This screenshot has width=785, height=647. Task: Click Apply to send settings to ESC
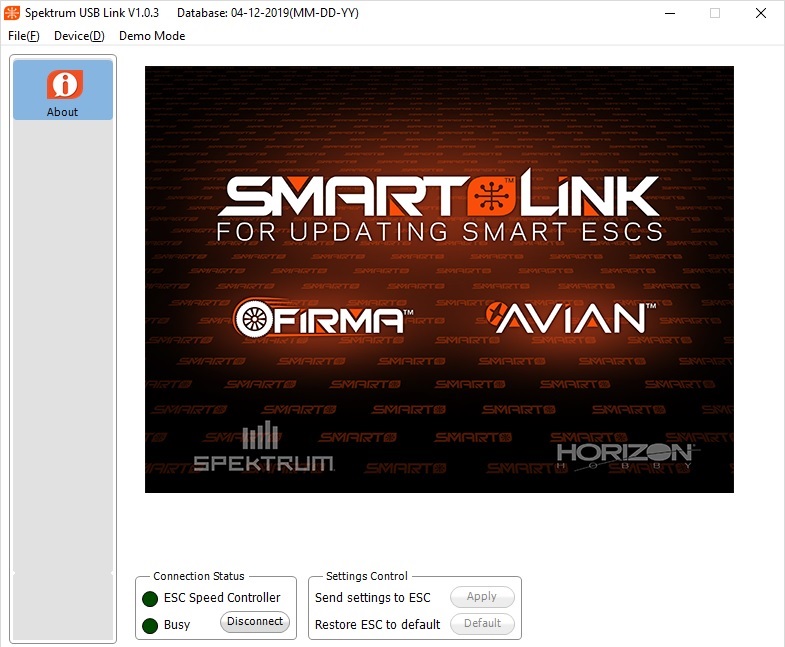point(482,597)
